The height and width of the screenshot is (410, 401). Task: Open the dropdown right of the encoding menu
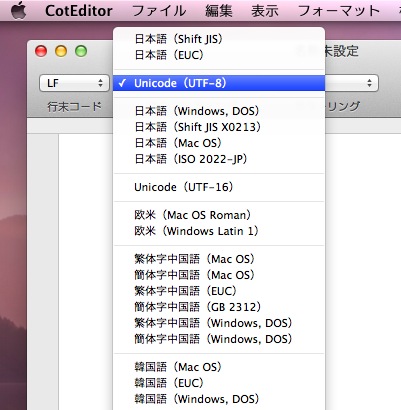point(352,83)
